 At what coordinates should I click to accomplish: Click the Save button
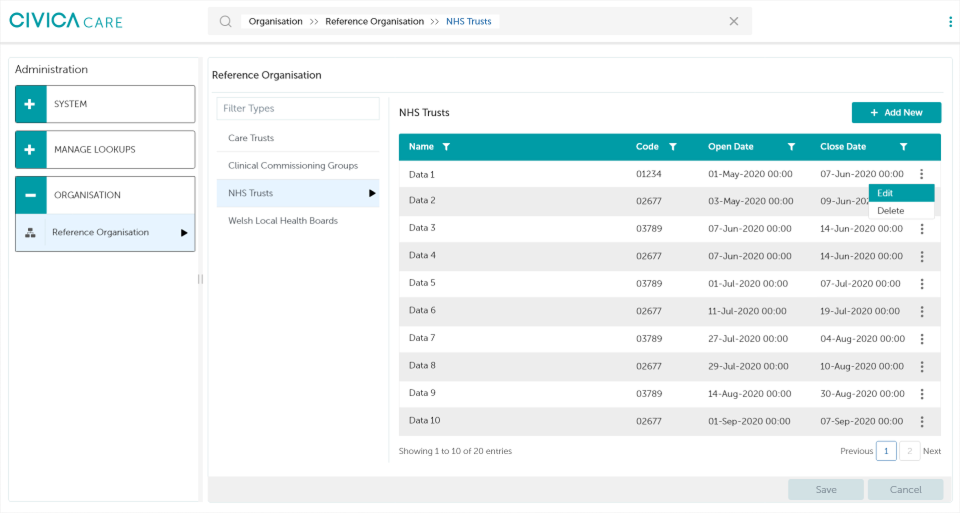(x=826, y=490)
